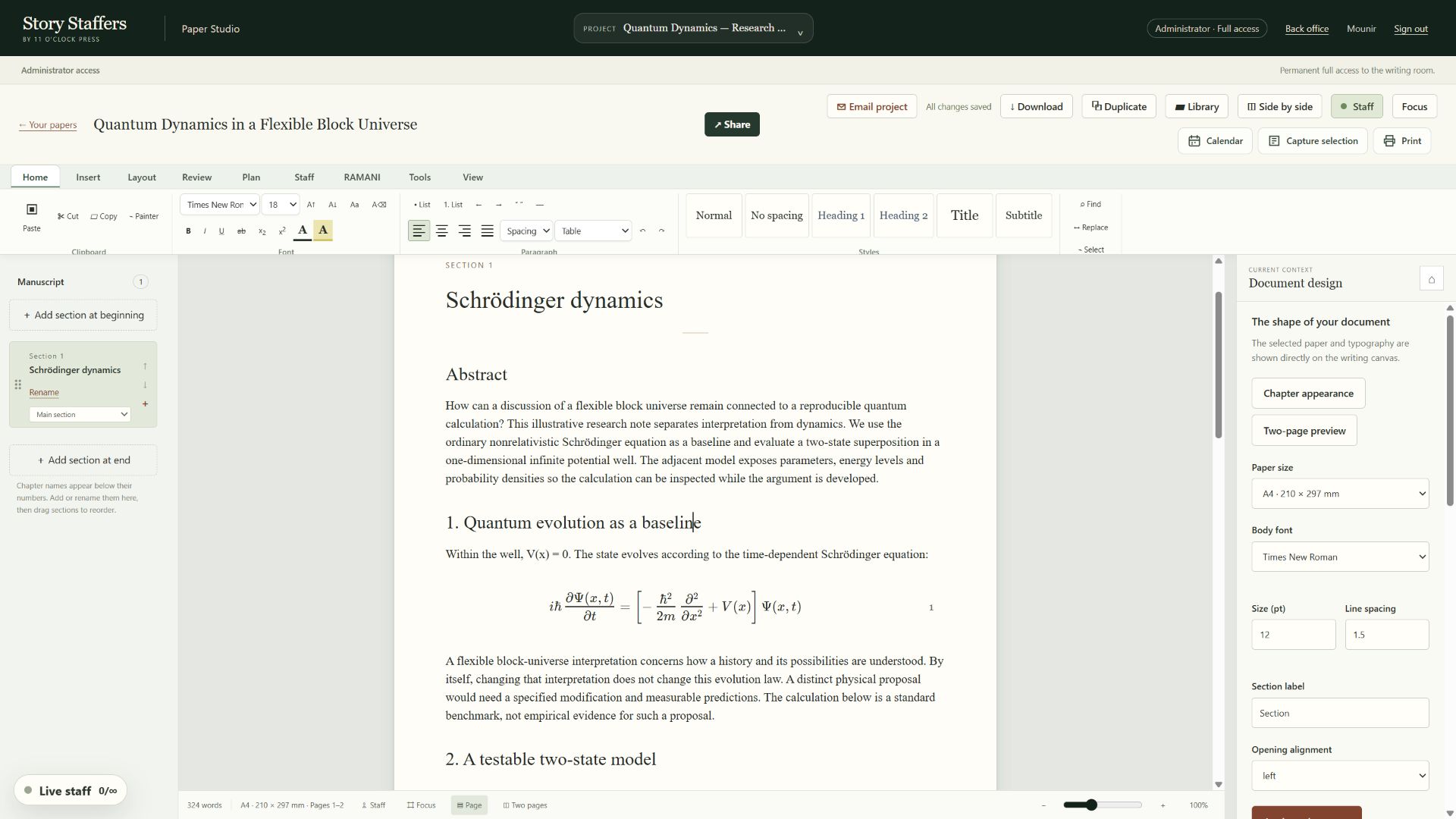Move Section 1 down with arrow
The height and width of the screenshot is (819, 1456).
coord(145,385)
